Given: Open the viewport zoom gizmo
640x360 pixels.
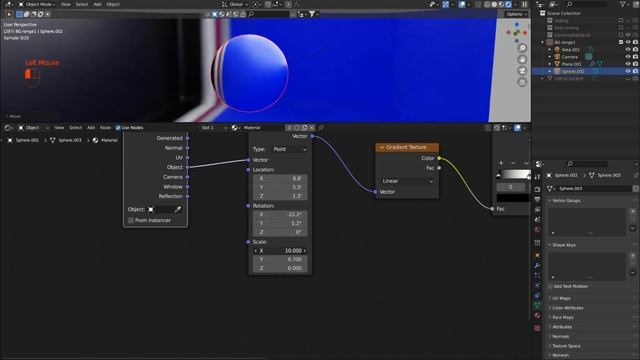Looking at the screenshot, I should coord(522,48).
